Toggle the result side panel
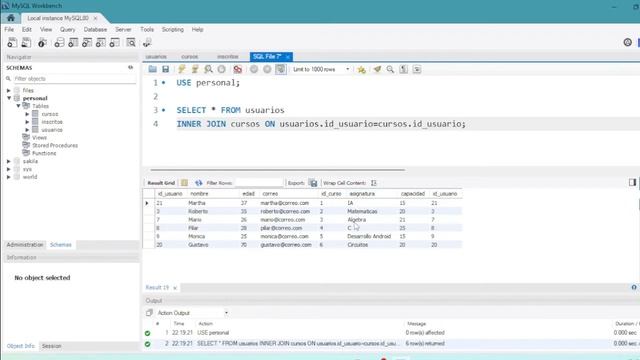Viewport: 640px width, 360px height. [x=632, y=182]
